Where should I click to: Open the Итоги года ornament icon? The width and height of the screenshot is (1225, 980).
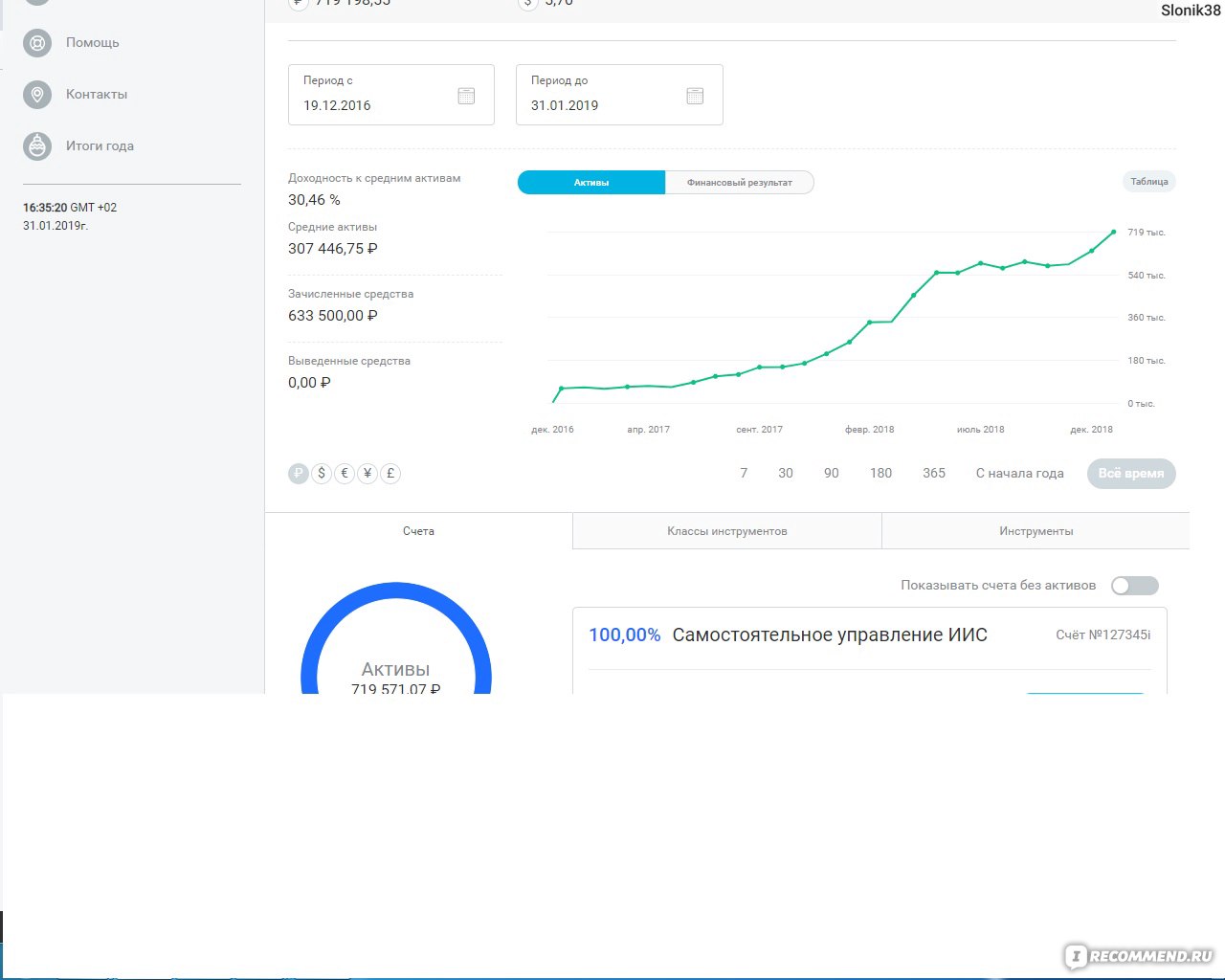[36, 146]
